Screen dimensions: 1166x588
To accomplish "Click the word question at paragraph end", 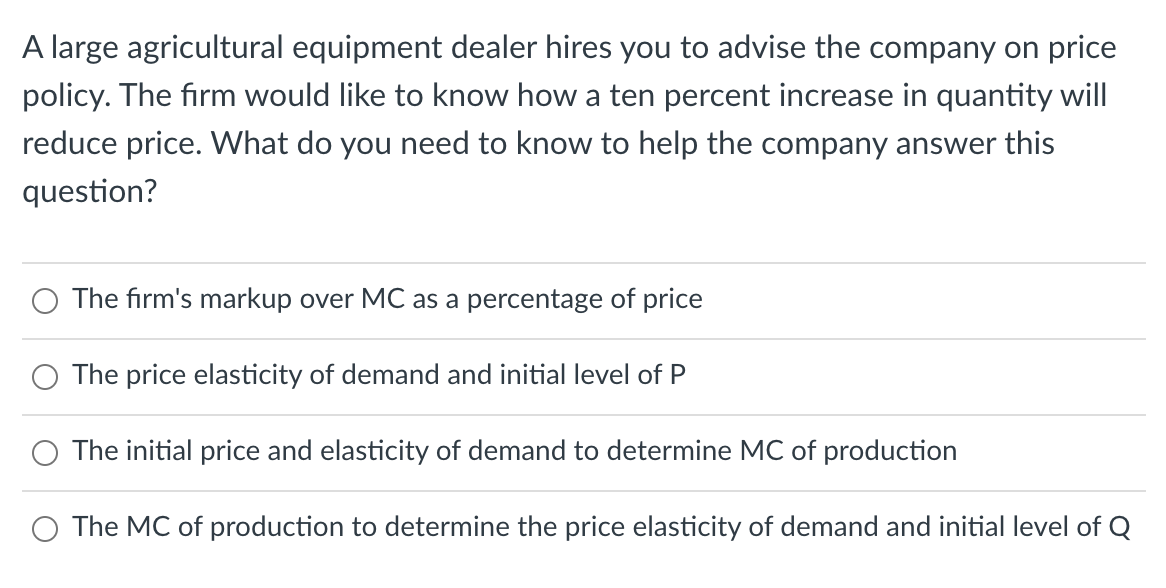I will [88, 191].
